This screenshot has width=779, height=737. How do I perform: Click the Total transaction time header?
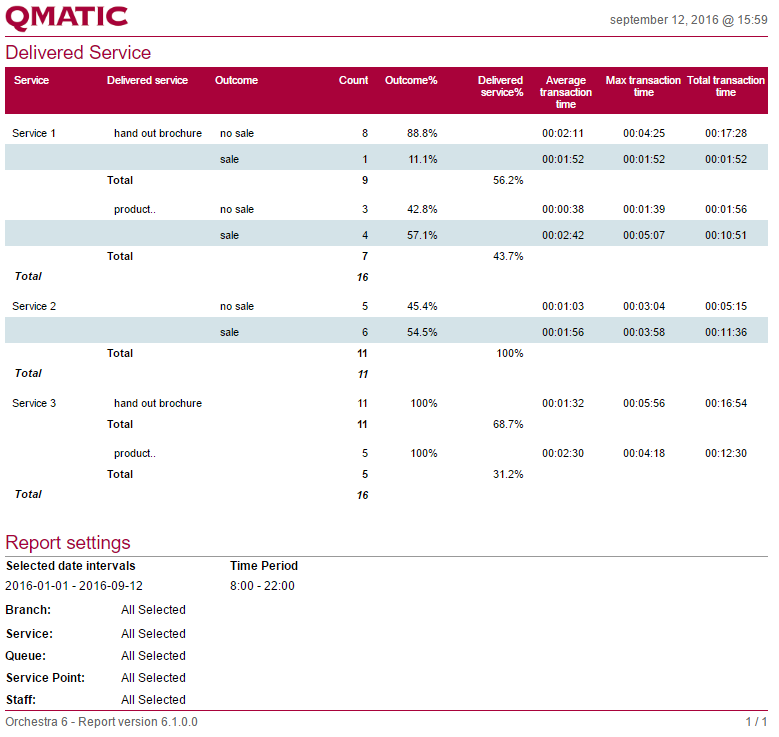tap(725, 86)
